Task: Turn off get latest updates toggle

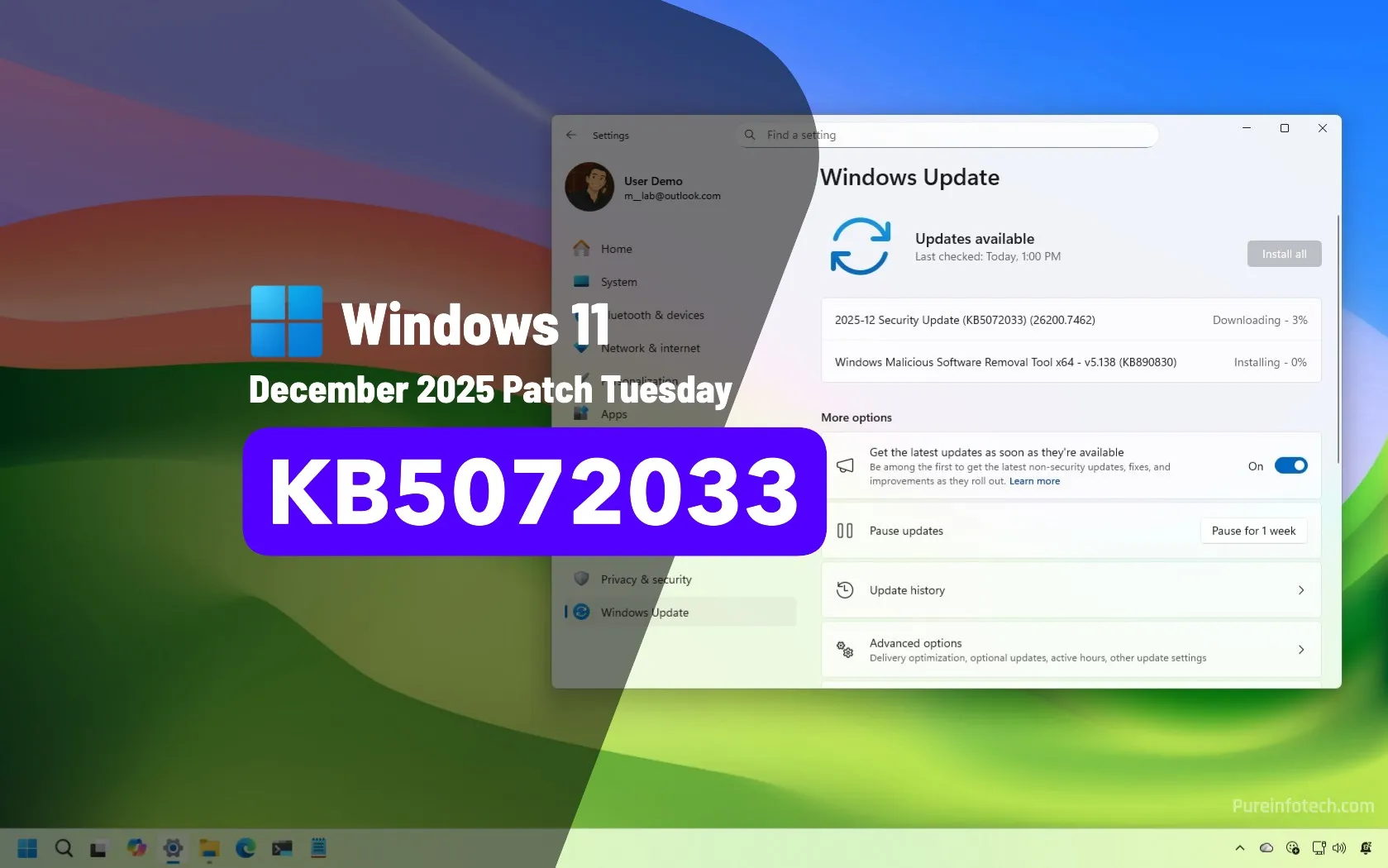Action: (x=1290, y=465)
